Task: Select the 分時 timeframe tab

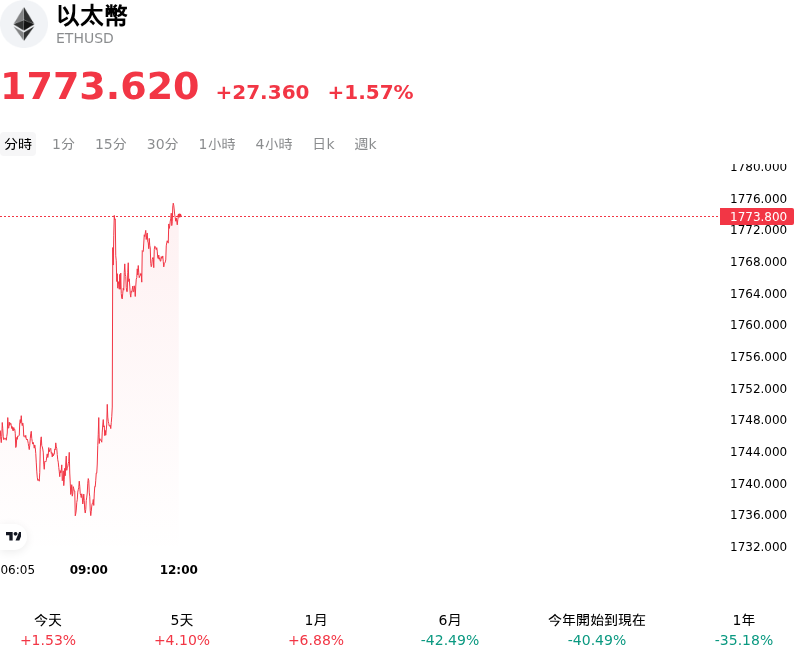Action: click(x=18, y=144)
